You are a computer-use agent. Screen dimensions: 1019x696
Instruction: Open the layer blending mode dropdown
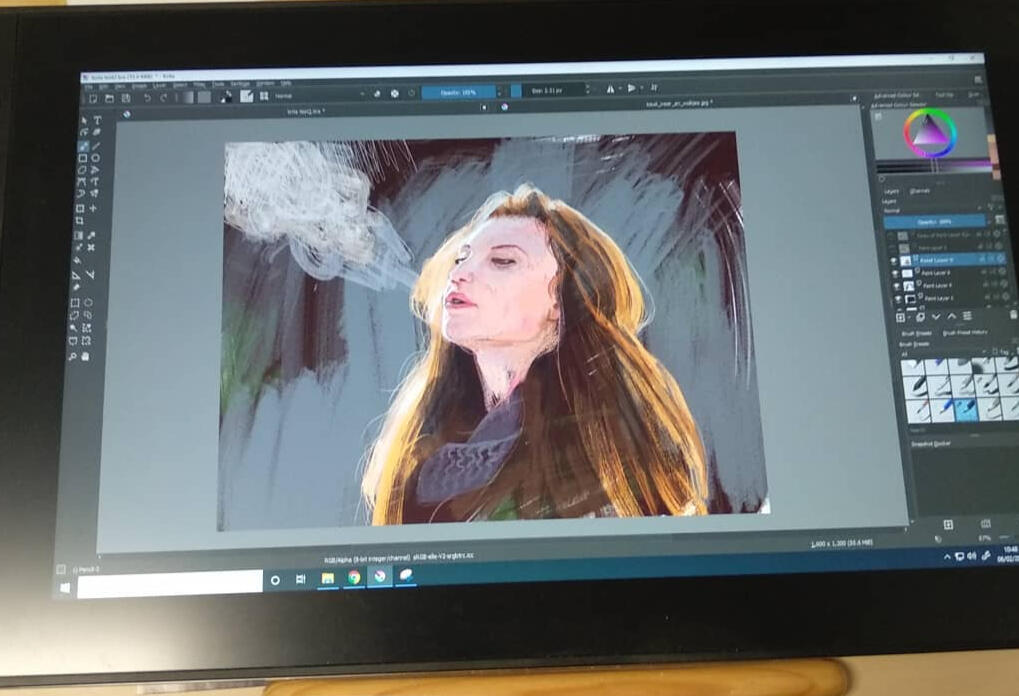[933, 211]
